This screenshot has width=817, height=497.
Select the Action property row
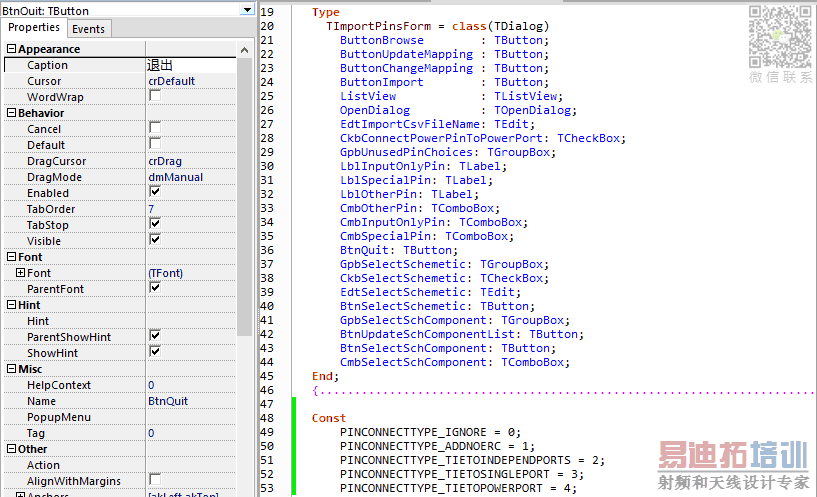coord(119,465)
